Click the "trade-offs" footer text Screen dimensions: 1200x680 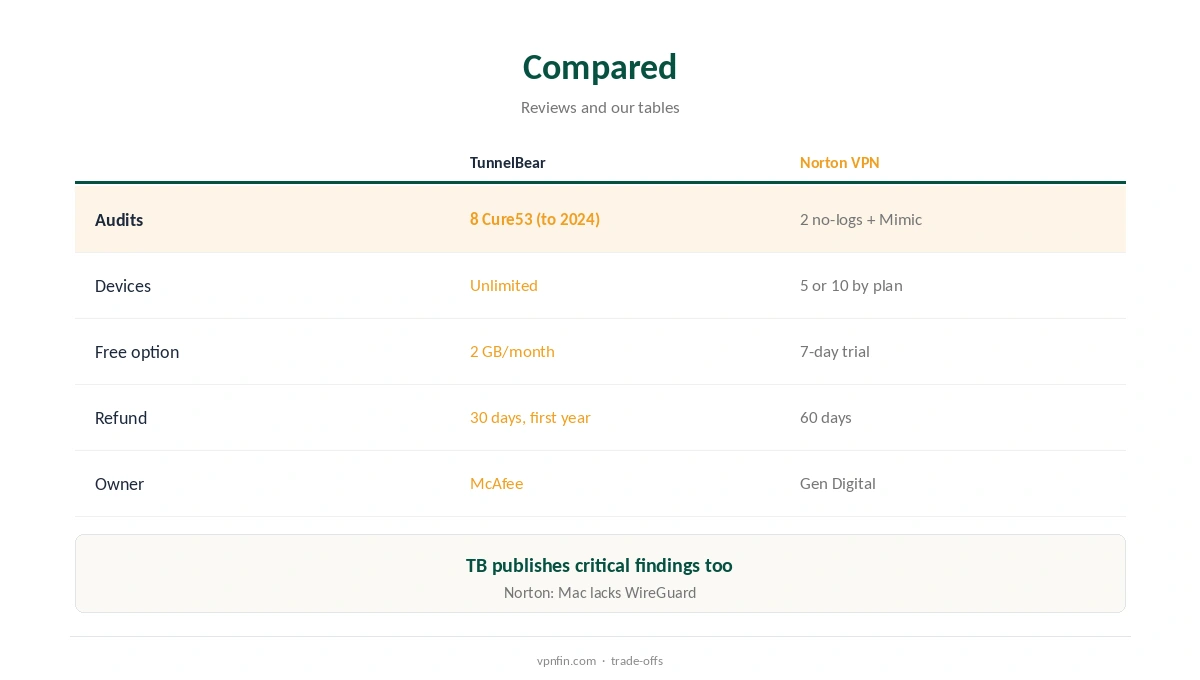637,660
